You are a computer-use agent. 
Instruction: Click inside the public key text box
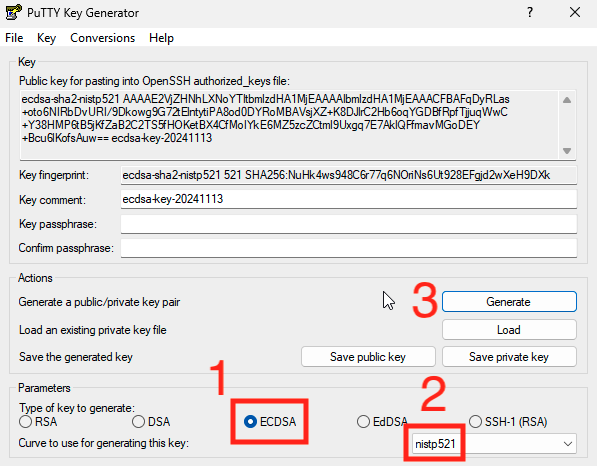tap(289, 124)
